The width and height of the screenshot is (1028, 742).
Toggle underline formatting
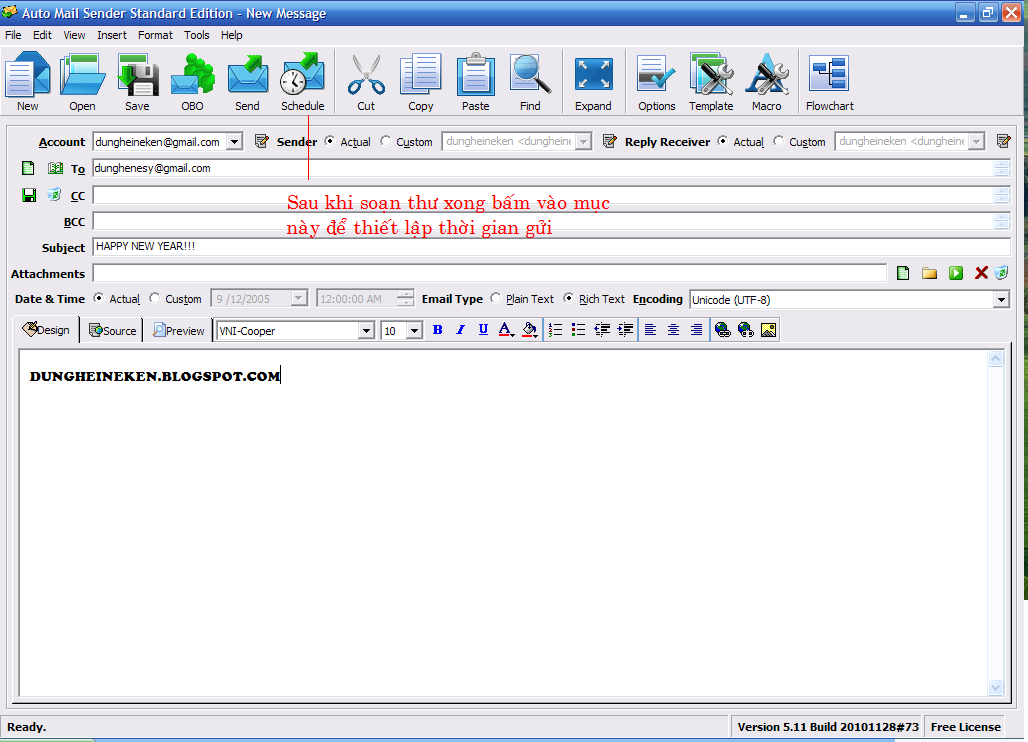pyautogui.click(x=483, y=330)
